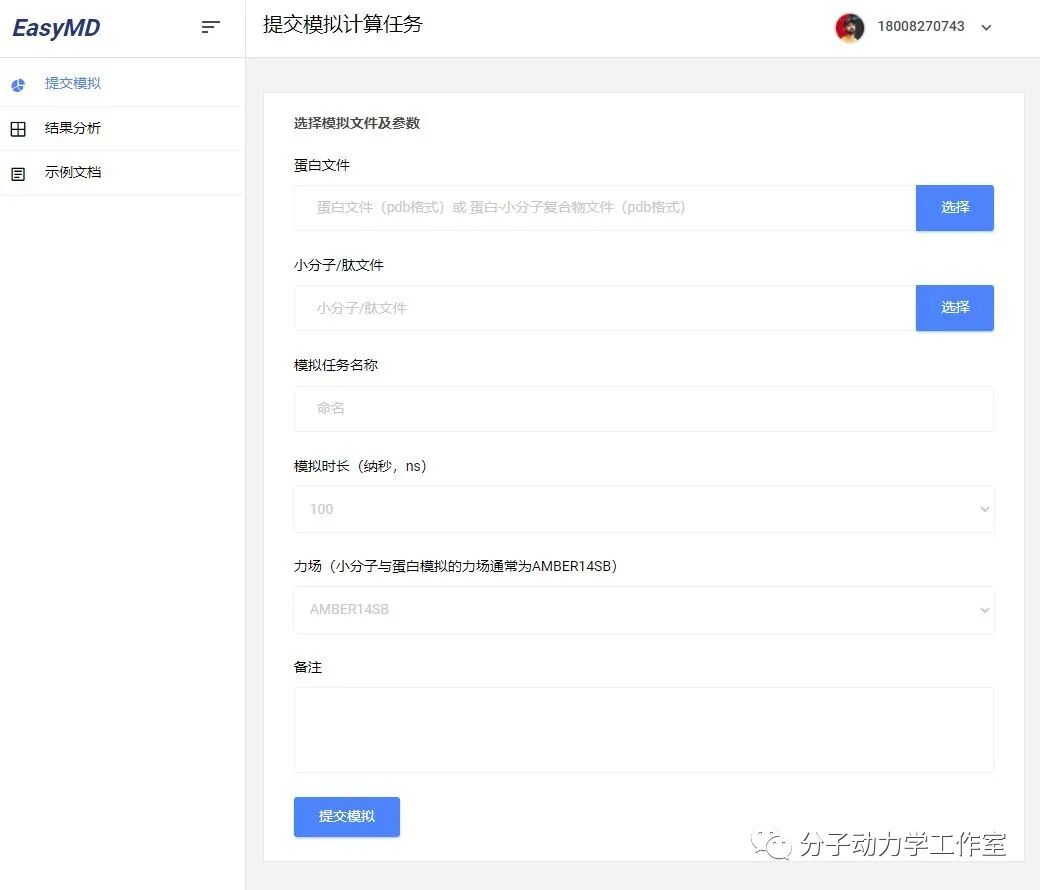Click the 蛋白文件 input field
The image size is (1040, 890).
[600, 207]
